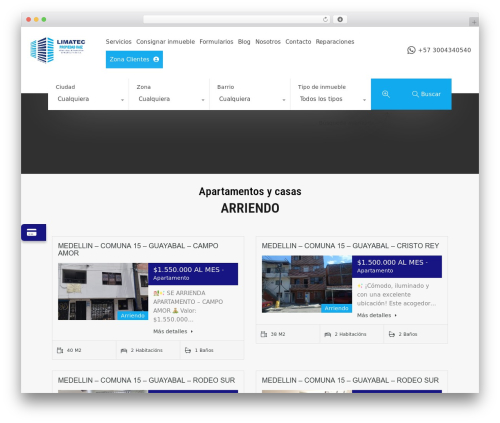Click the Cristo Rey property photo

[307, 284]
